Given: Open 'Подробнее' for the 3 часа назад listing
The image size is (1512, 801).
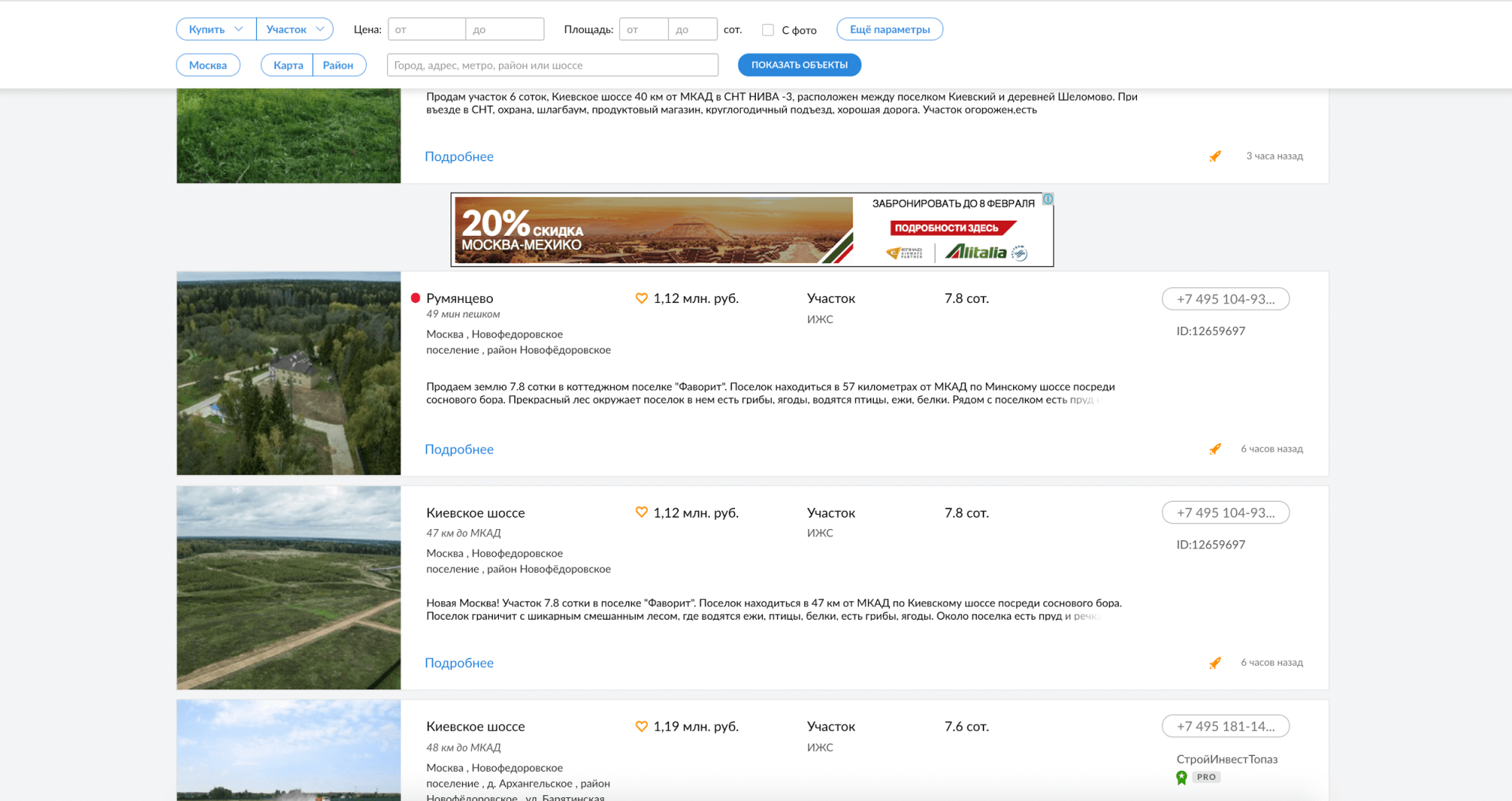Looking at the screenshot, I should pos(459,156).
